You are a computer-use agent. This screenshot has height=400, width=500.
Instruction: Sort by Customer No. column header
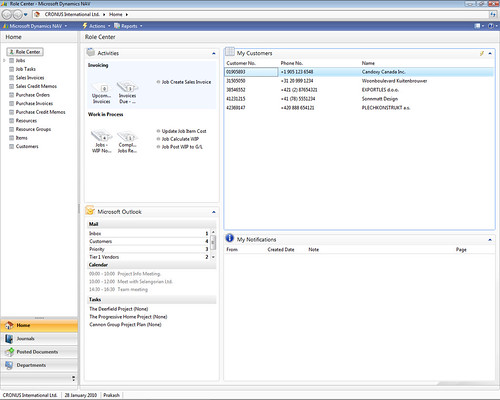pos(241,63)
